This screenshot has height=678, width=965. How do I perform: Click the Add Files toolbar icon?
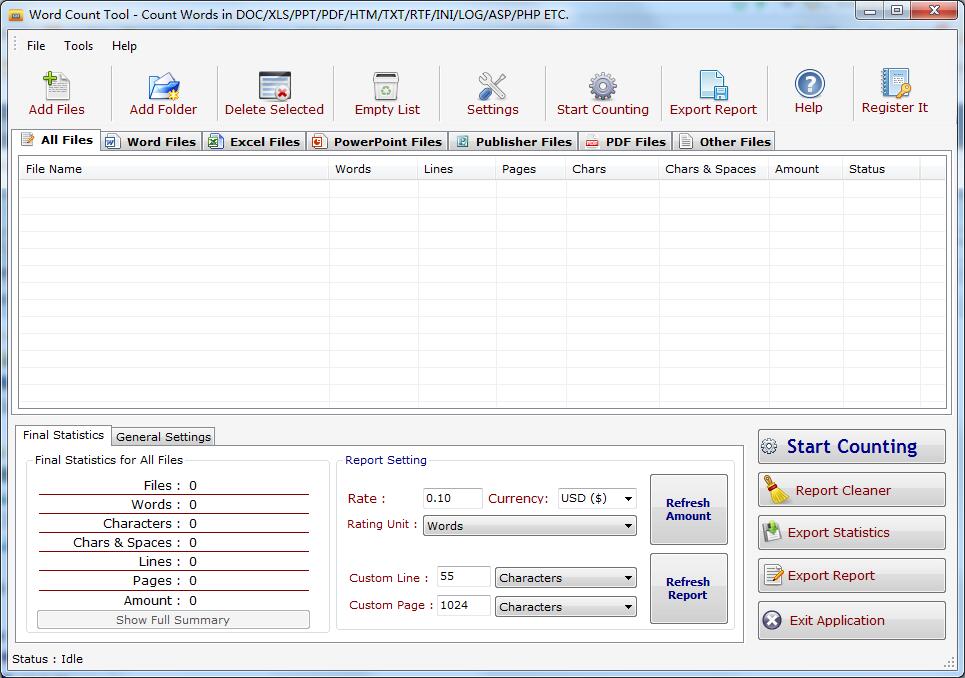point(56,86)
